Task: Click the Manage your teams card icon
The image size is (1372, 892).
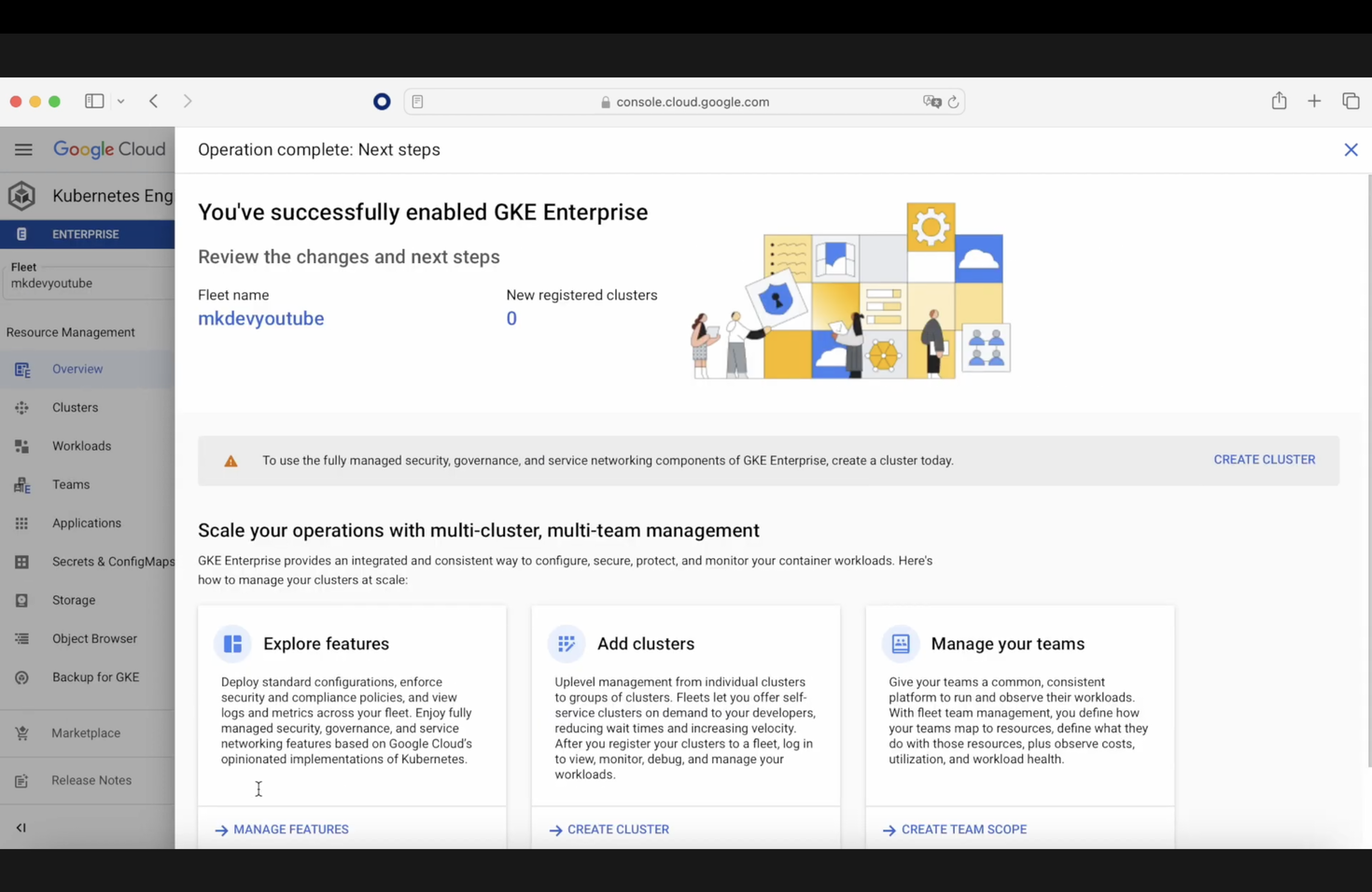Action: click(901, 644)
